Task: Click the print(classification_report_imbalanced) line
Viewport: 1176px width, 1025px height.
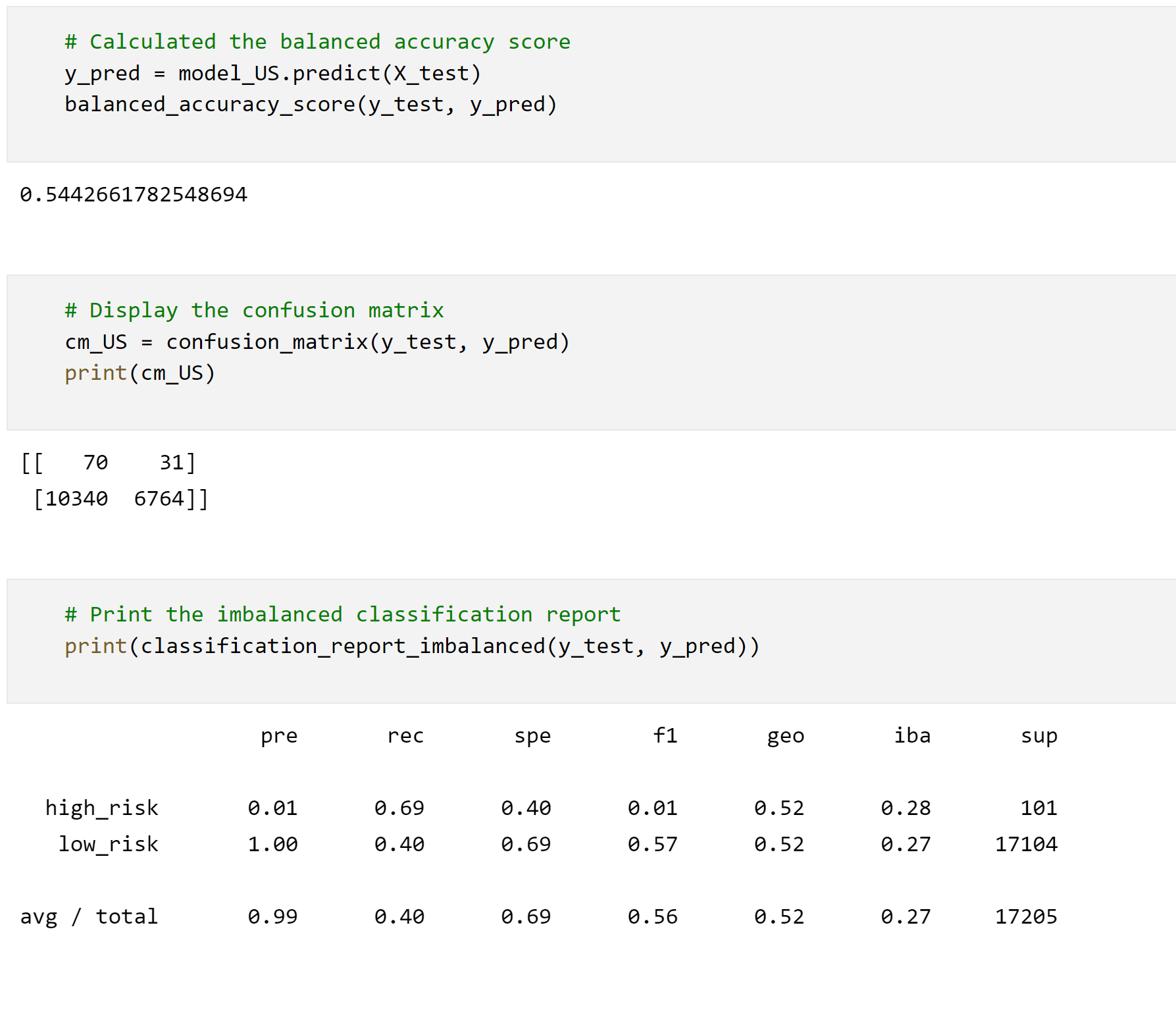Action: 412,646
